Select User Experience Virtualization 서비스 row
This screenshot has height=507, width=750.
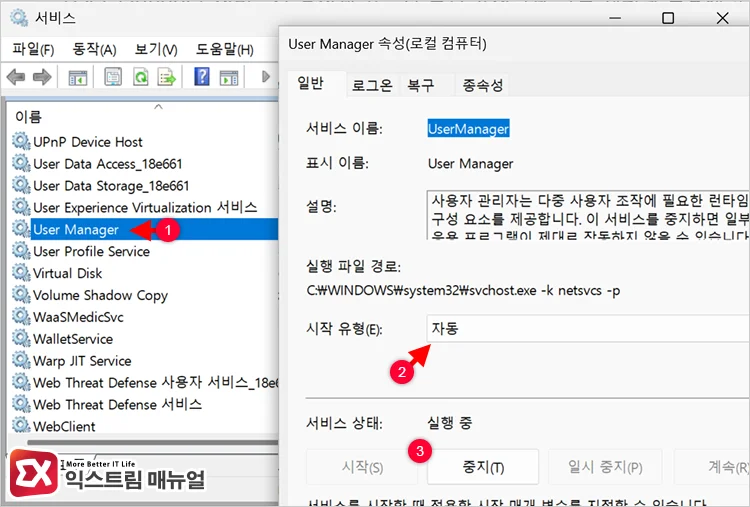[145, 207]
